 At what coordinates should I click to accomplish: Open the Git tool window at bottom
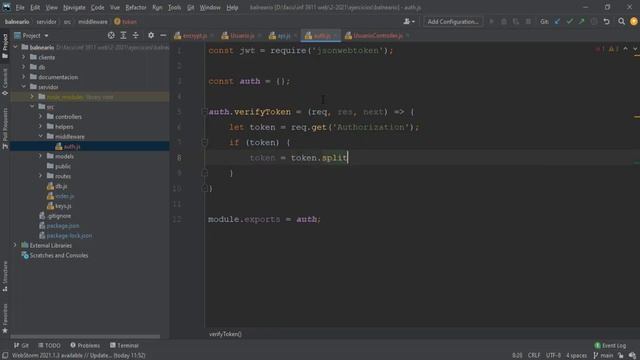pos(21,345)
